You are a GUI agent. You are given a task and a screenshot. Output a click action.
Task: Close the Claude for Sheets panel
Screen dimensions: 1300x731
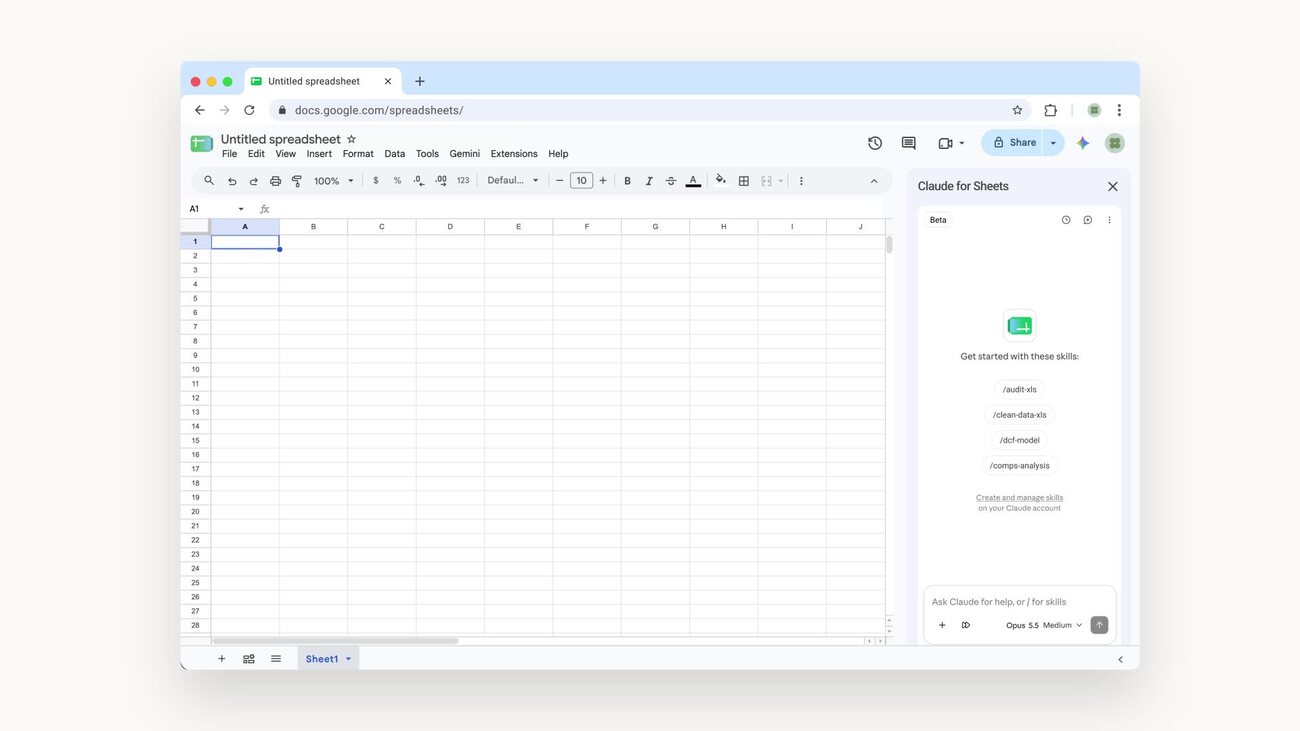pyautogui.click(x=1112, y=187)
